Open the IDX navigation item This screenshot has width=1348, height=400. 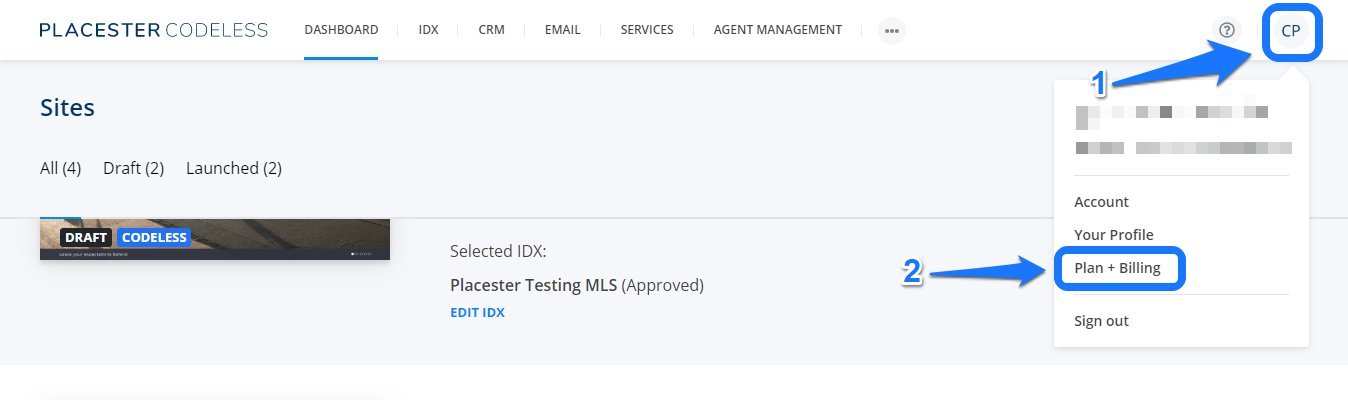click(428, 30)
